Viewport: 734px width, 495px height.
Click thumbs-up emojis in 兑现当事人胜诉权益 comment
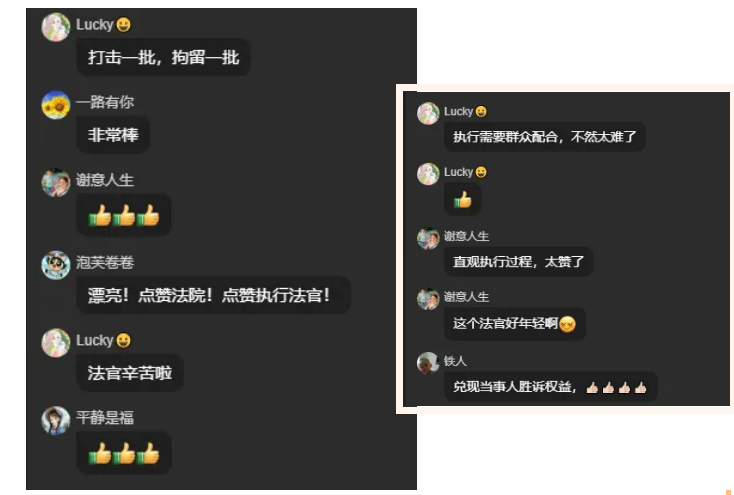pos(617,387)
